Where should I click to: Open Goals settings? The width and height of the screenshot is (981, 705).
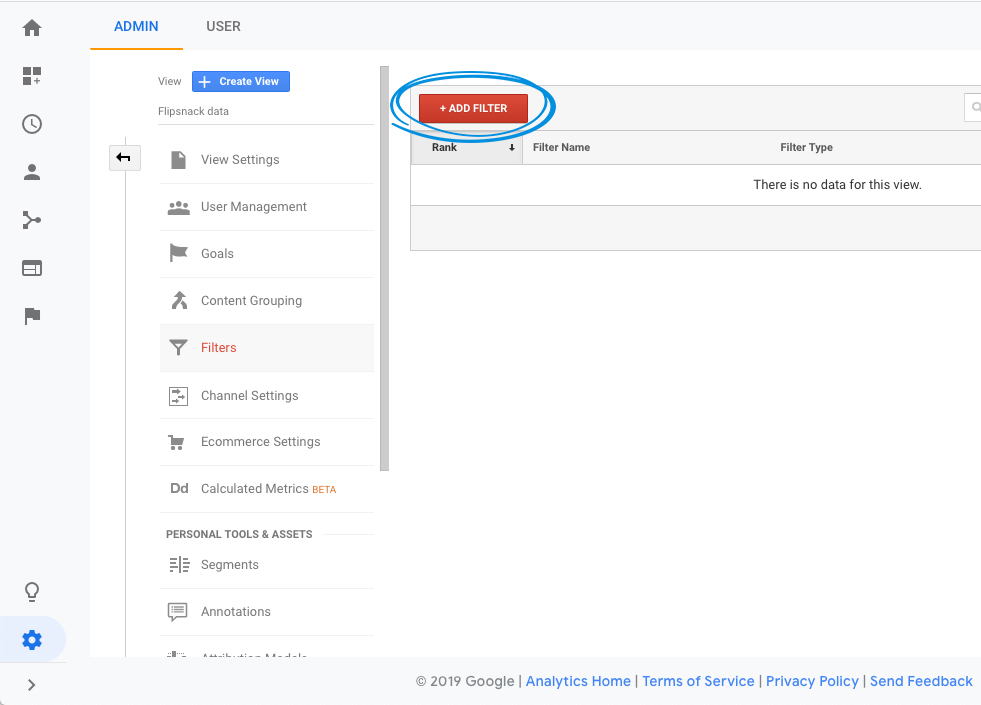(x=267, y=253)
